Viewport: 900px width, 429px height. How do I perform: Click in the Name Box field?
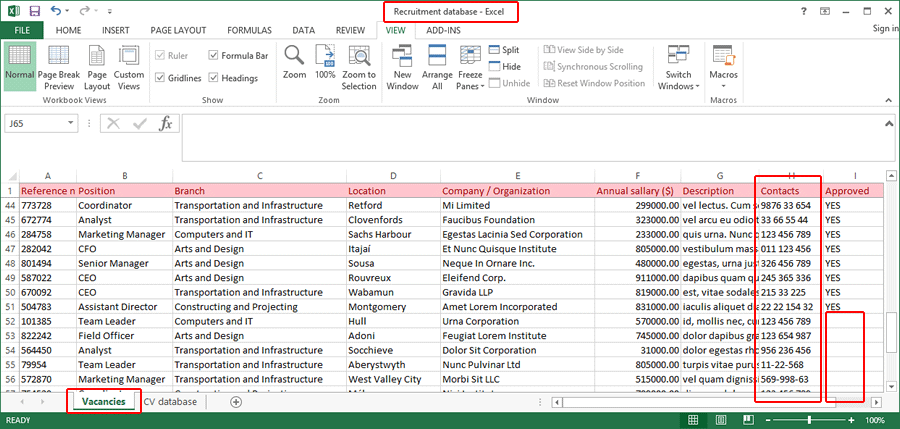coord(34,123)
